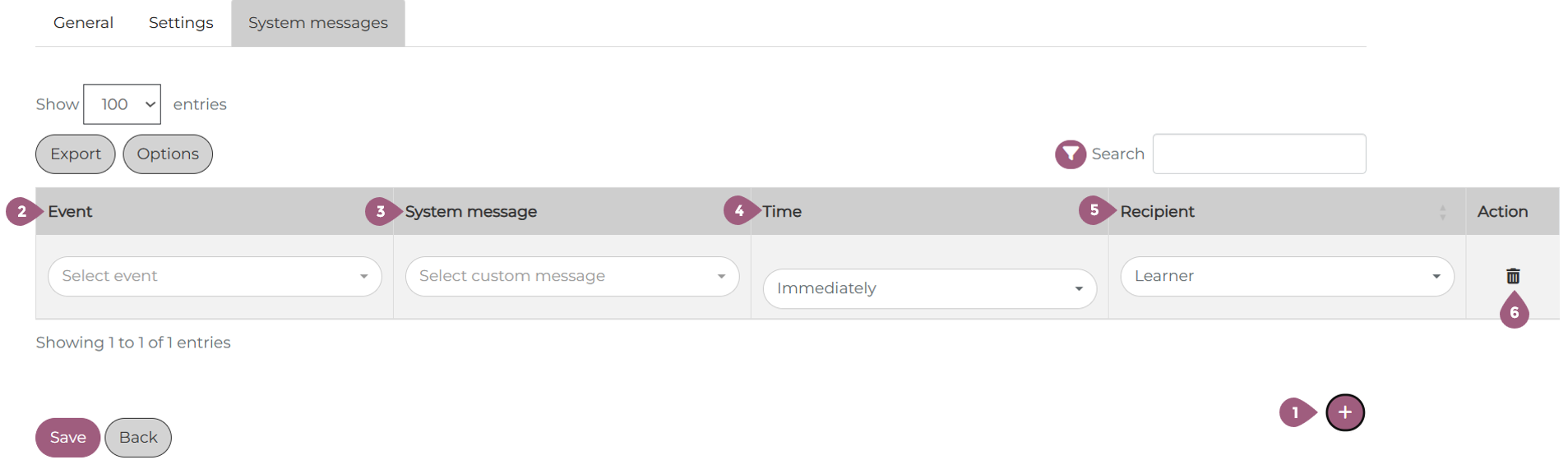
Task: Click the Export button
Action: 76,154
